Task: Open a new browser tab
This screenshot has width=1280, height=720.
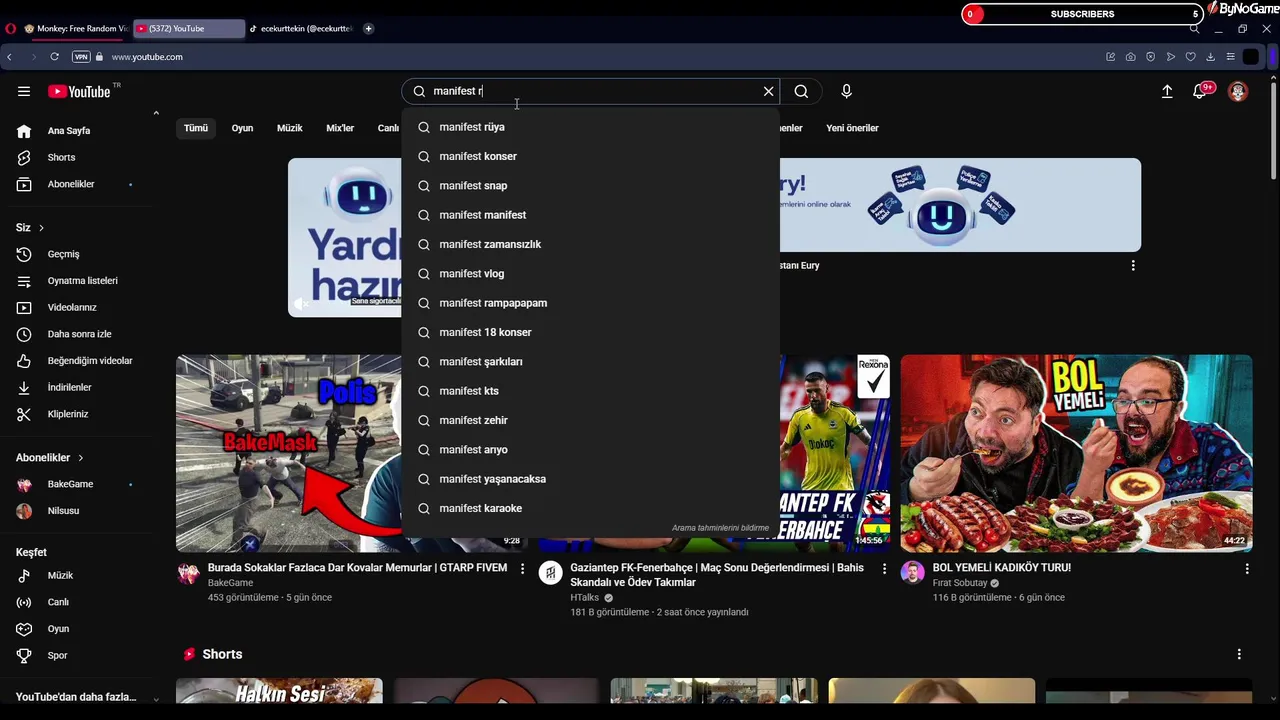Action: pos(368,29)
